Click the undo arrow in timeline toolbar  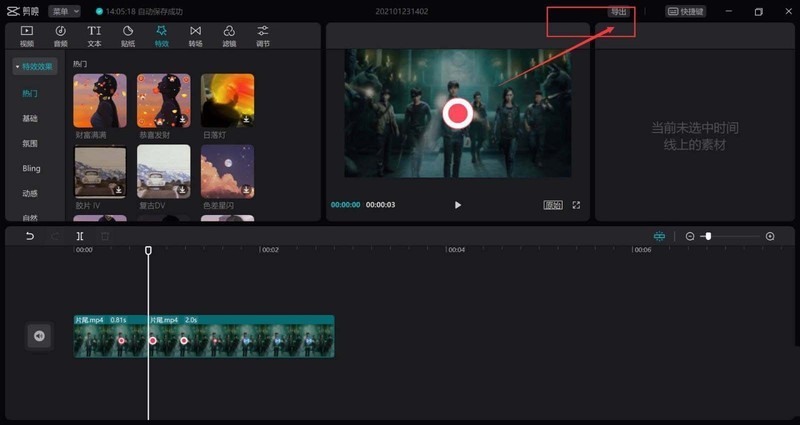tap(30, 236)
